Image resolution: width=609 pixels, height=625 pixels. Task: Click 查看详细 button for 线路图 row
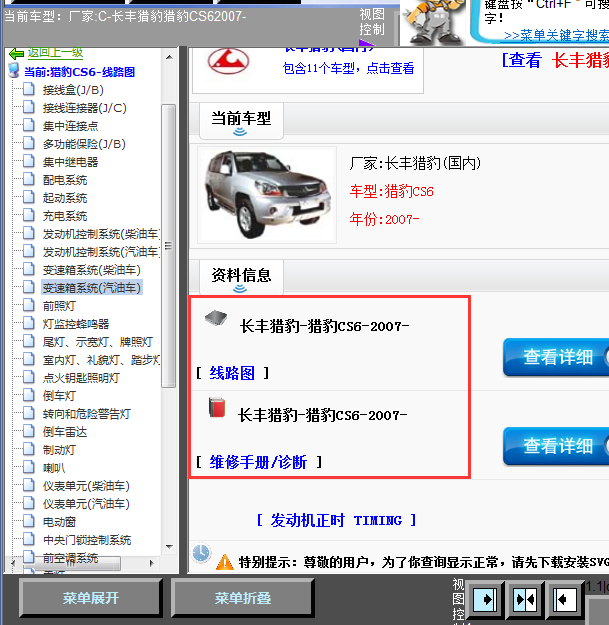point(556,357)
